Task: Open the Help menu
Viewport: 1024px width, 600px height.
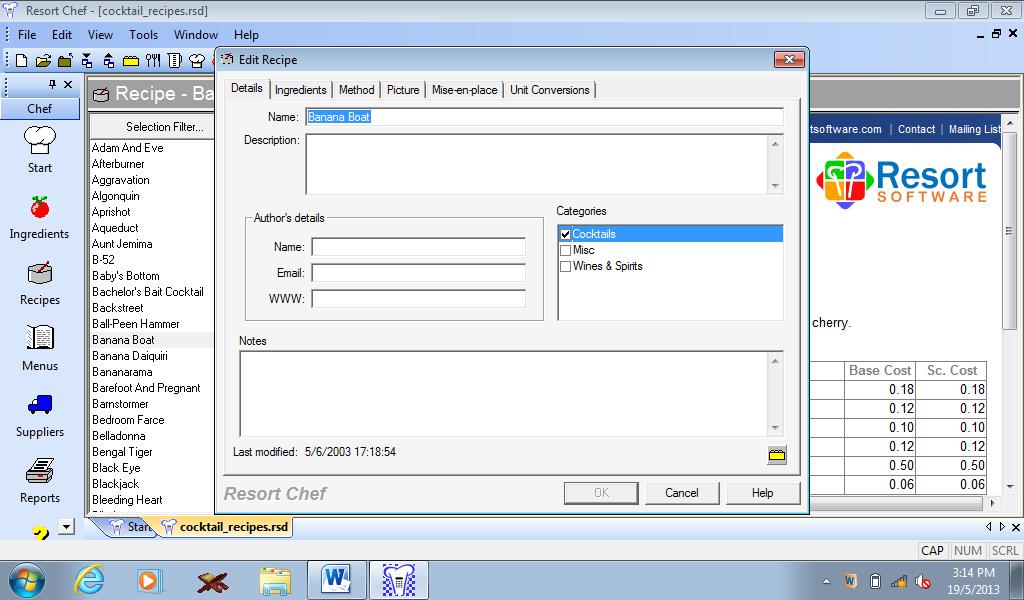Action: coord(246,35)
